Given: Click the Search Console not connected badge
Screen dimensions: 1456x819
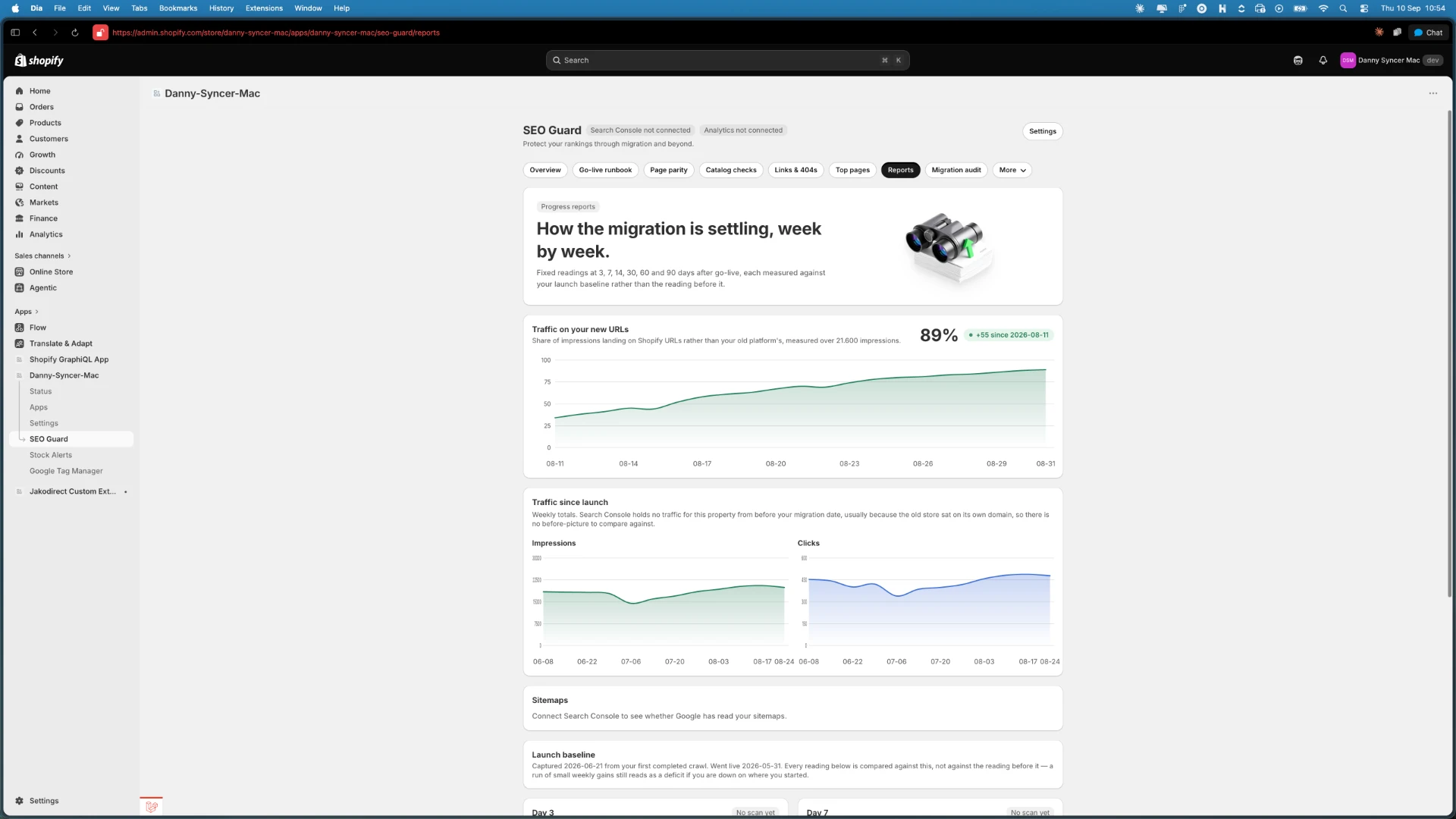Looking at the screenshot, I should coord(641,130).
